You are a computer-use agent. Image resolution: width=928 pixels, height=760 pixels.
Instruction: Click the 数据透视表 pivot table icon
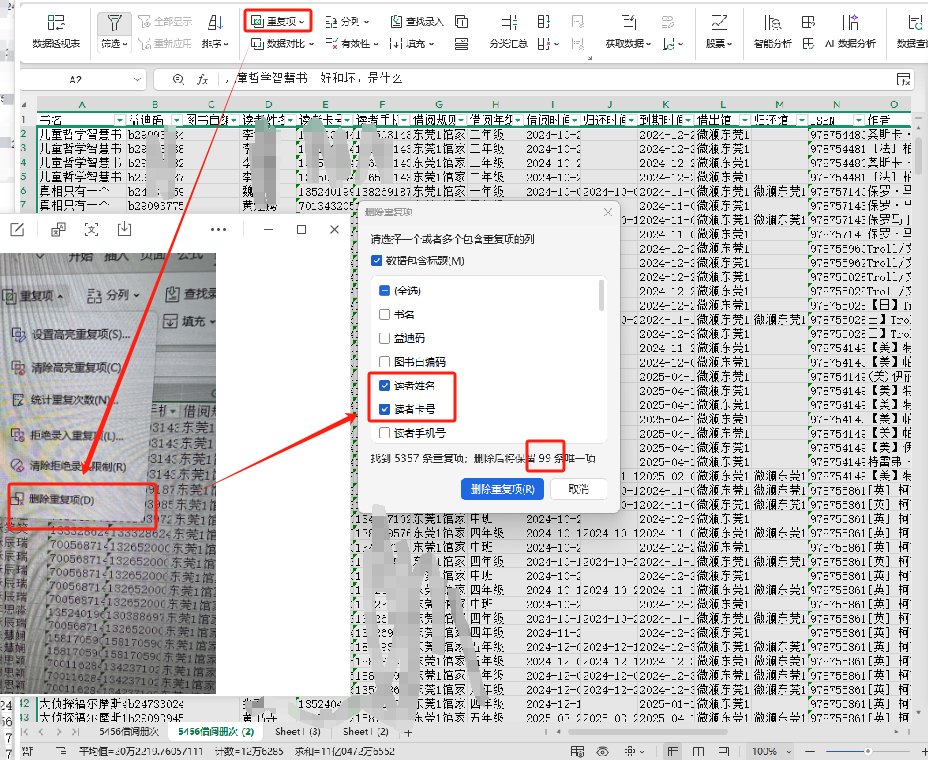point(55,24)
